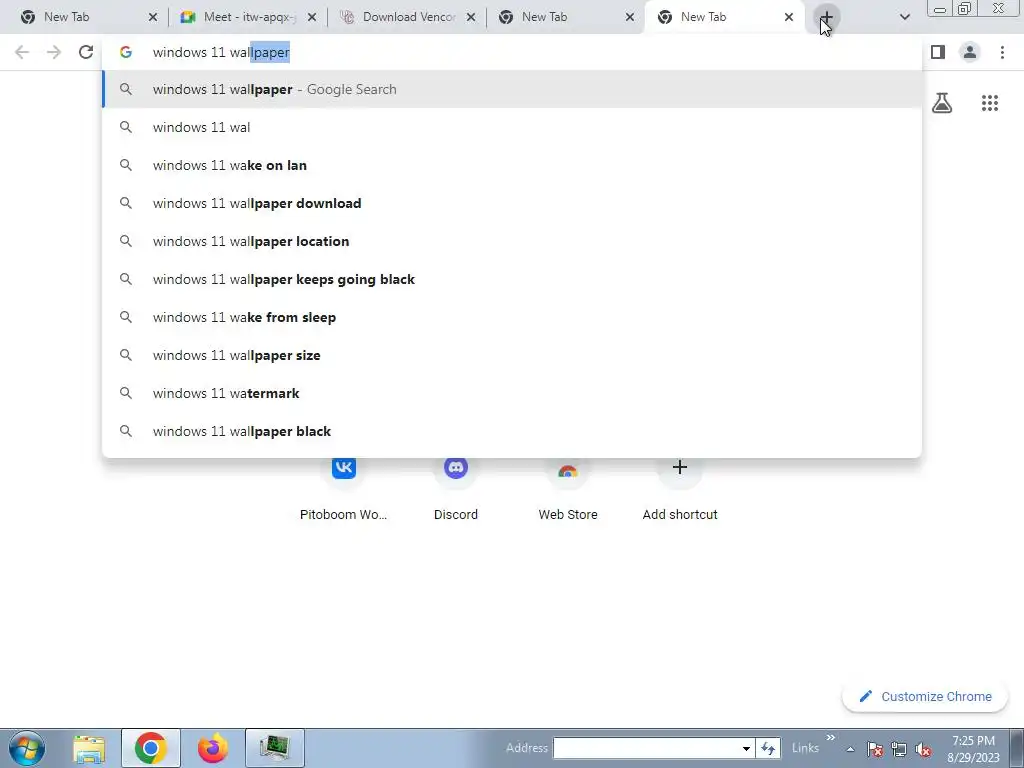Select suggestion wallpaper keeps going black
Screen dimensions: 1024x768
tap(512, 279)
